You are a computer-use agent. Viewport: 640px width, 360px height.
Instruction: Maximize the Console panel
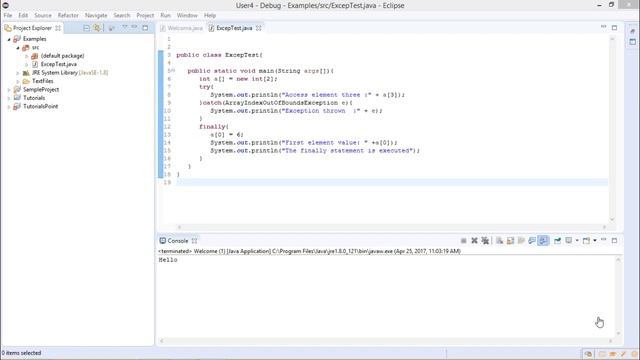pyautogui.click(x=614, y=241)
